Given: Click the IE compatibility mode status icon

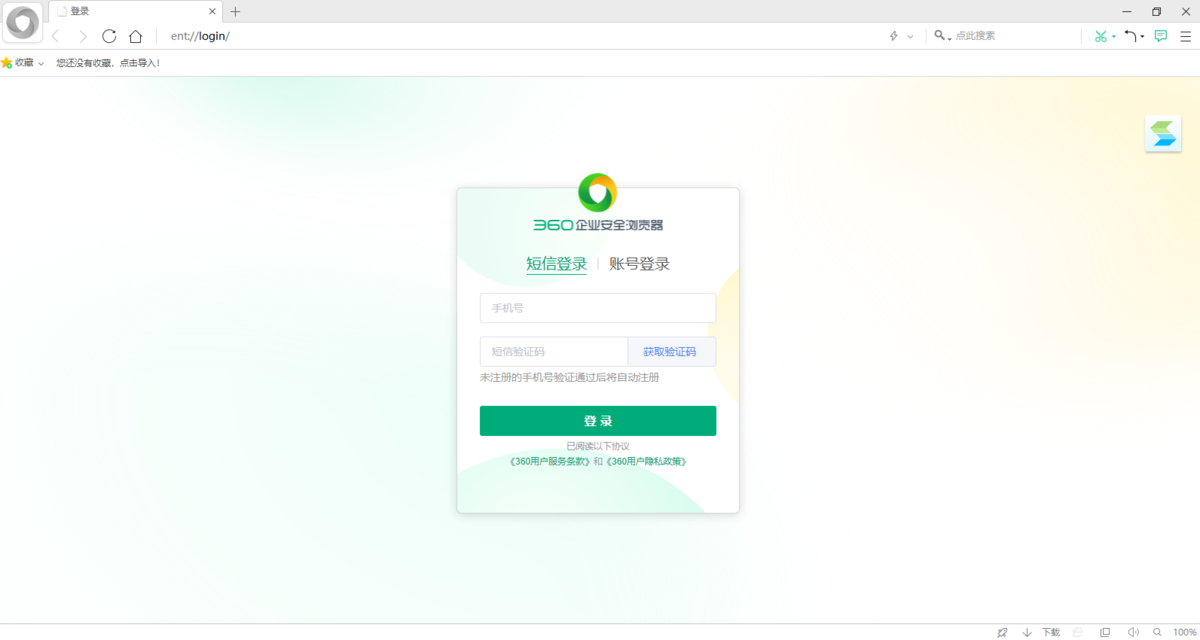Looking at the screenshot, I should 1078,632.
